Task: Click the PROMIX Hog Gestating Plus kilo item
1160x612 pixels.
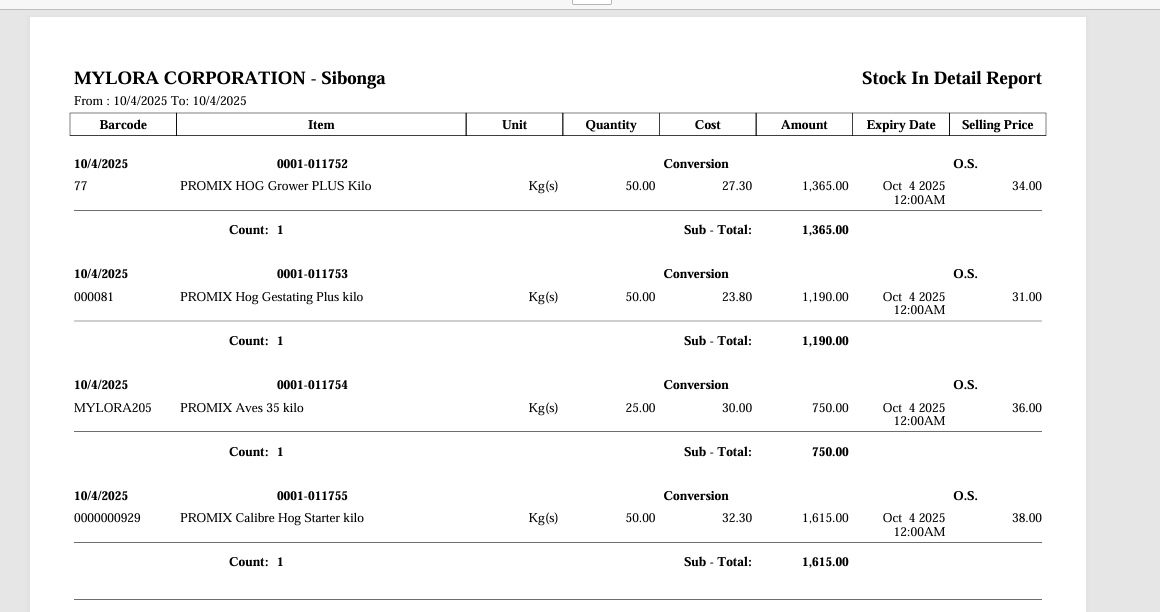Action: coord(271,297)
